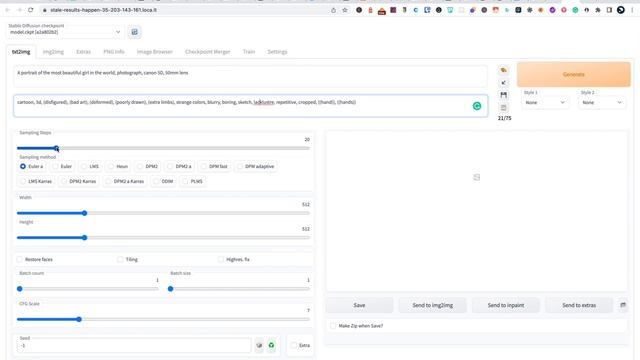Click the Height slider handle
Image resolution: width=640 pixels, height=360 pixels.
[x=84, y=238]
